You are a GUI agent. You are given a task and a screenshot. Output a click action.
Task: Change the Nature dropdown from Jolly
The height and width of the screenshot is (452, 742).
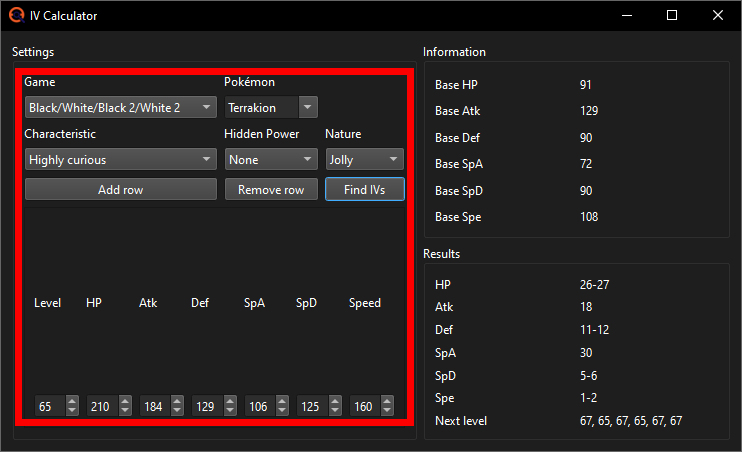coord(364,159)
